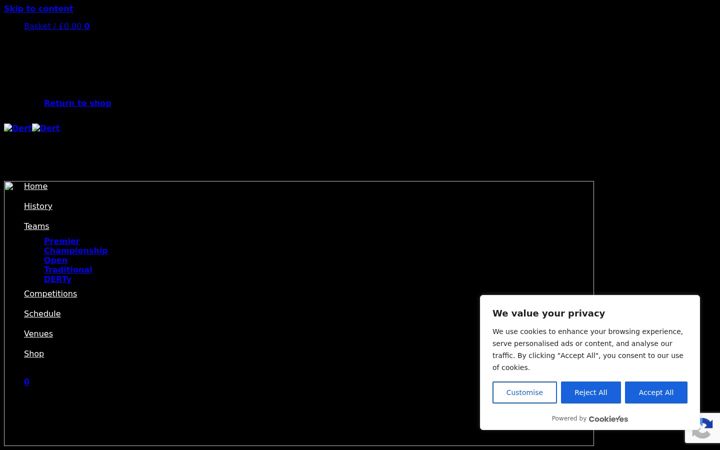Open the Shop menu item
The height and width of the screenshot is (450, 720).
click(34, 354)
